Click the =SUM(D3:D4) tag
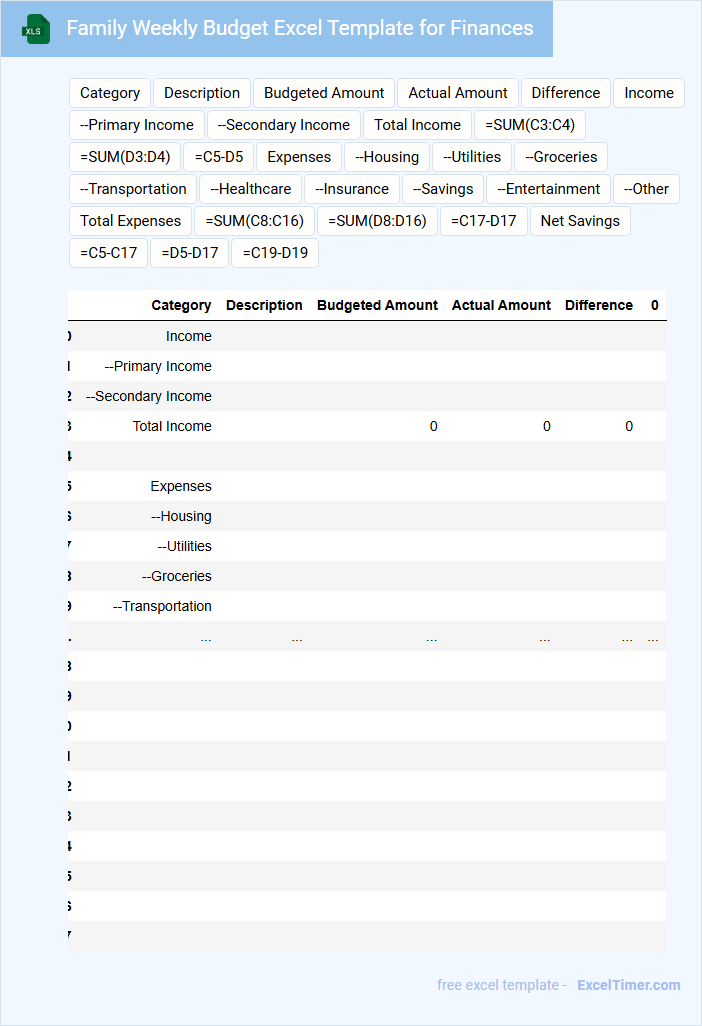This screenshot has height=1026, width=702. click(x=125, y=157)
